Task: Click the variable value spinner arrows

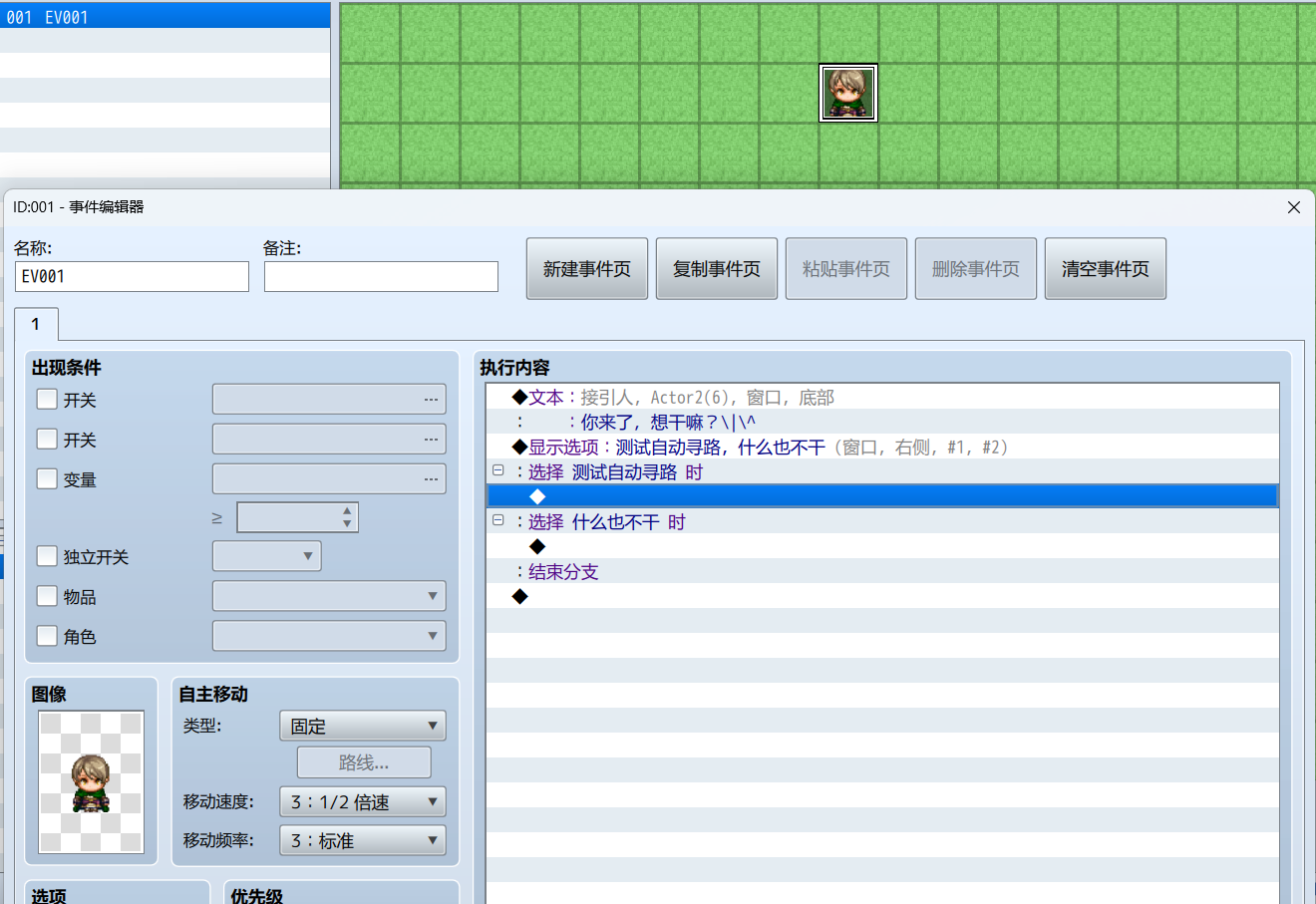Action: click(347, 517)
